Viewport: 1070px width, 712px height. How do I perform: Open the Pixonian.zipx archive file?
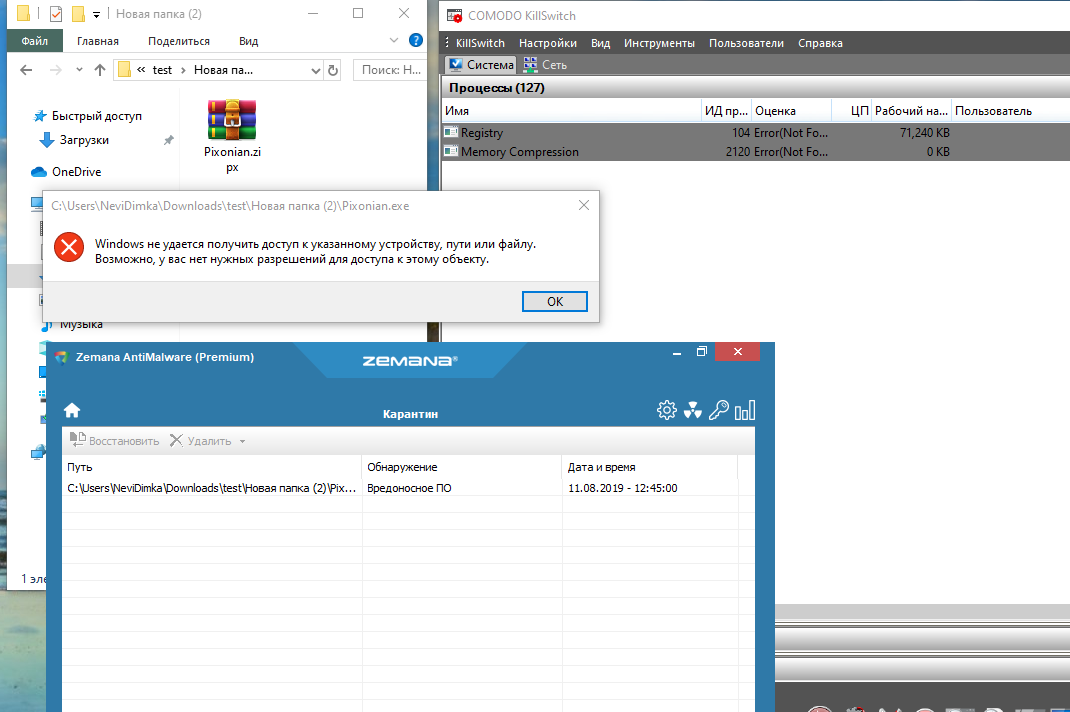click(x=232, y=136)
